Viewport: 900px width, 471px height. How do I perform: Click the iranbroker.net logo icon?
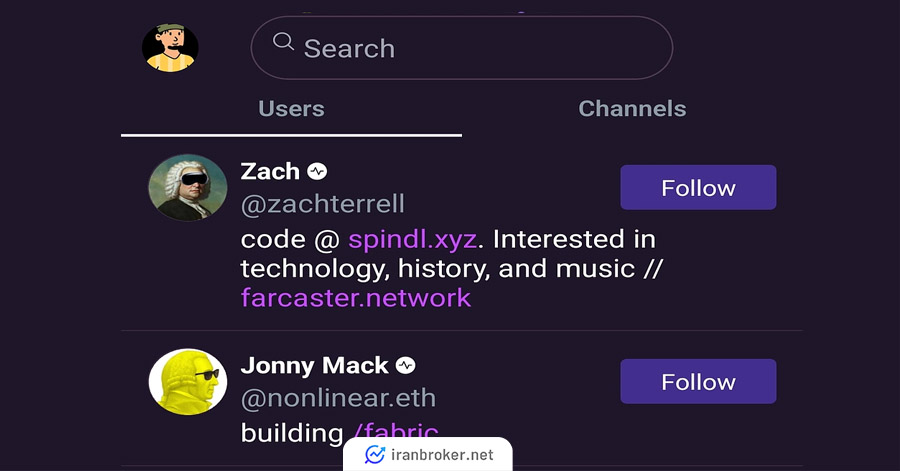coord(375,455)
